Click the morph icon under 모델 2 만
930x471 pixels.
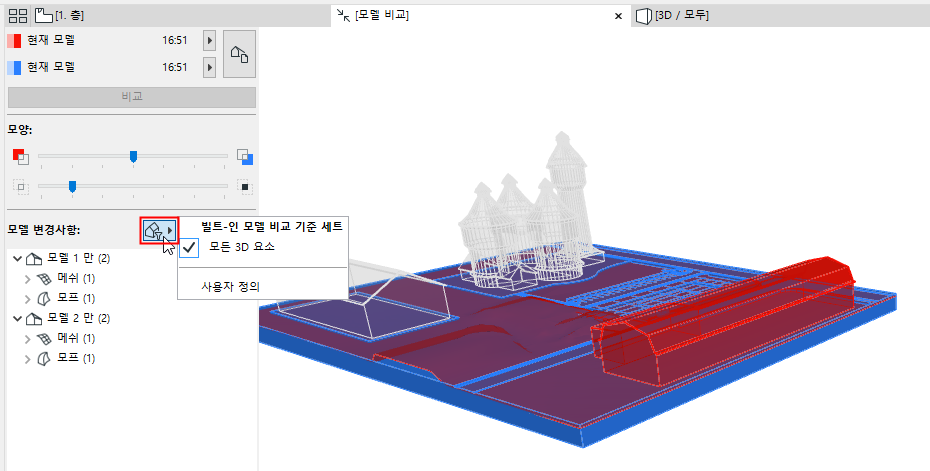coord(44,358)
